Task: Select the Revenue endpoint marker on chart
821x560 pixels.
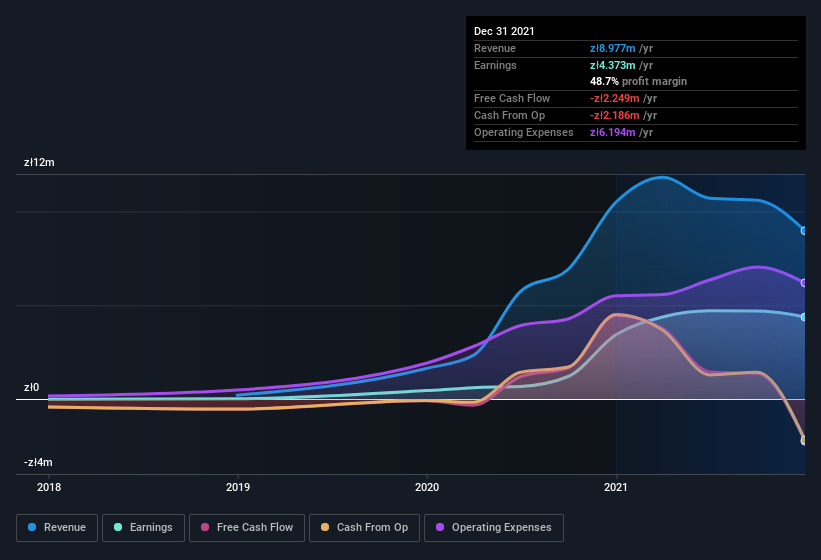Action: click(x=804, y=230)
